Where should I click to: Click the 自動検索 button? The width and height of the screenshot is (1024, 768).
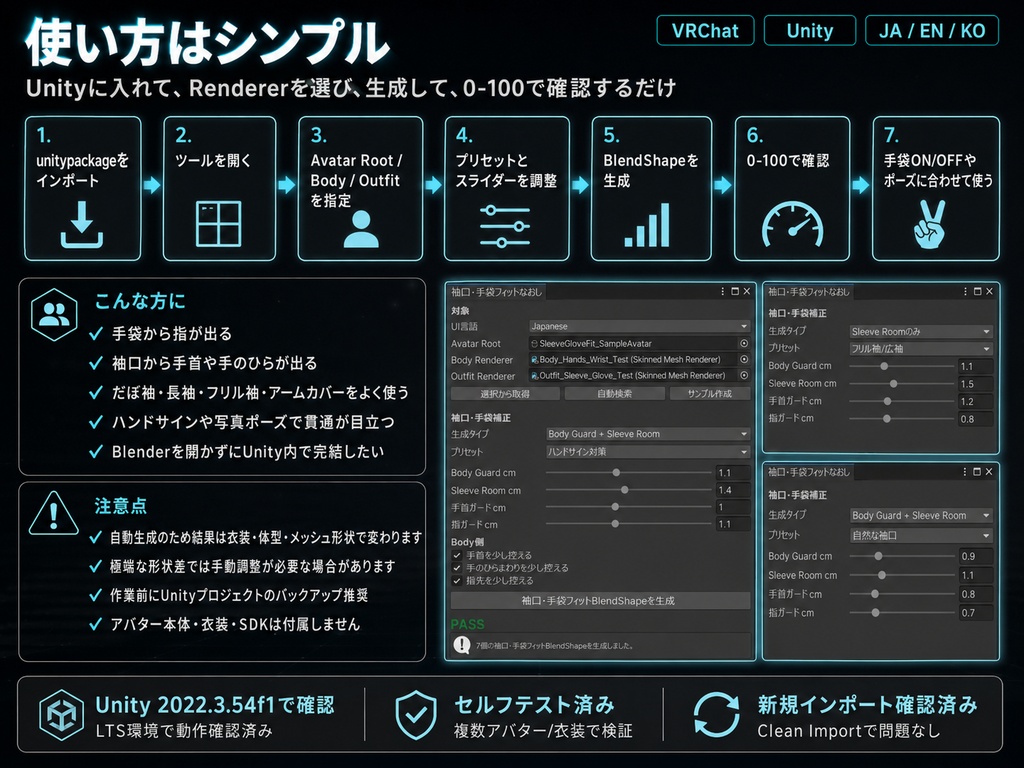tap(615, 394)
